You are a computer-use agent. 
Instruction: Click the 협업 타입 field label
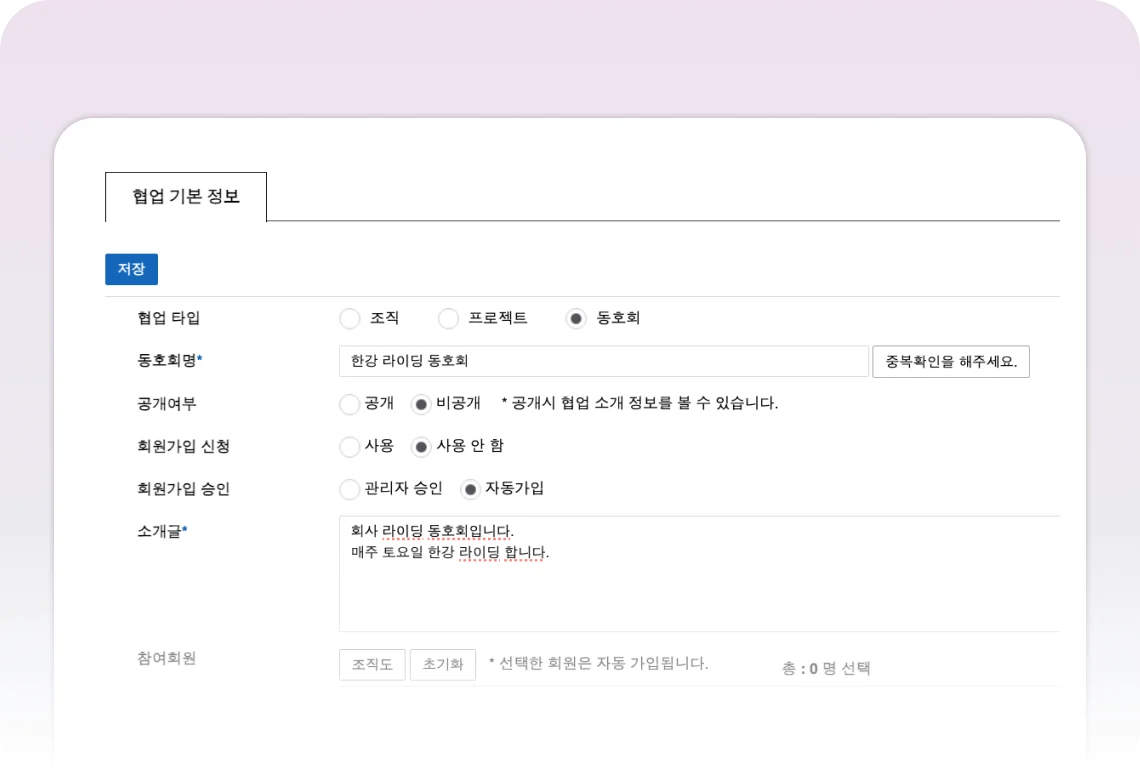[169, 318]
